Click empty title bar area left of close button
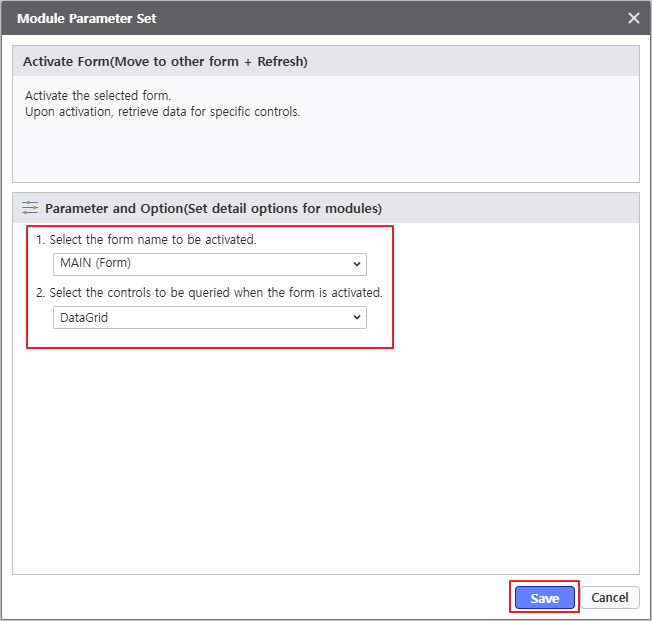The height and width of the screenshot is (621, 652). click(400, 18)
